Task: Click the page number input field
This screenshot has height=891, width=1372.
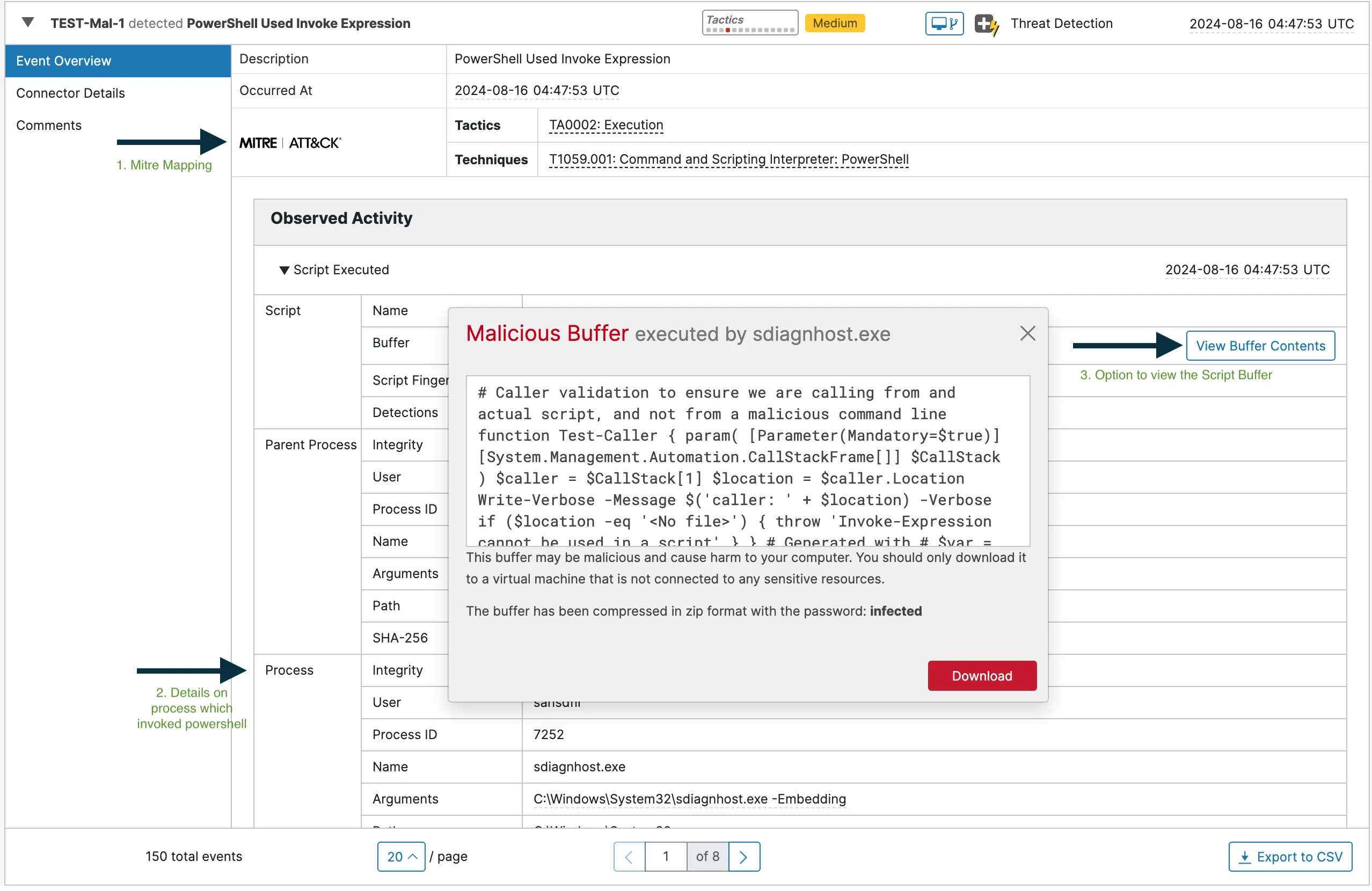Action: tap(666, 857)
